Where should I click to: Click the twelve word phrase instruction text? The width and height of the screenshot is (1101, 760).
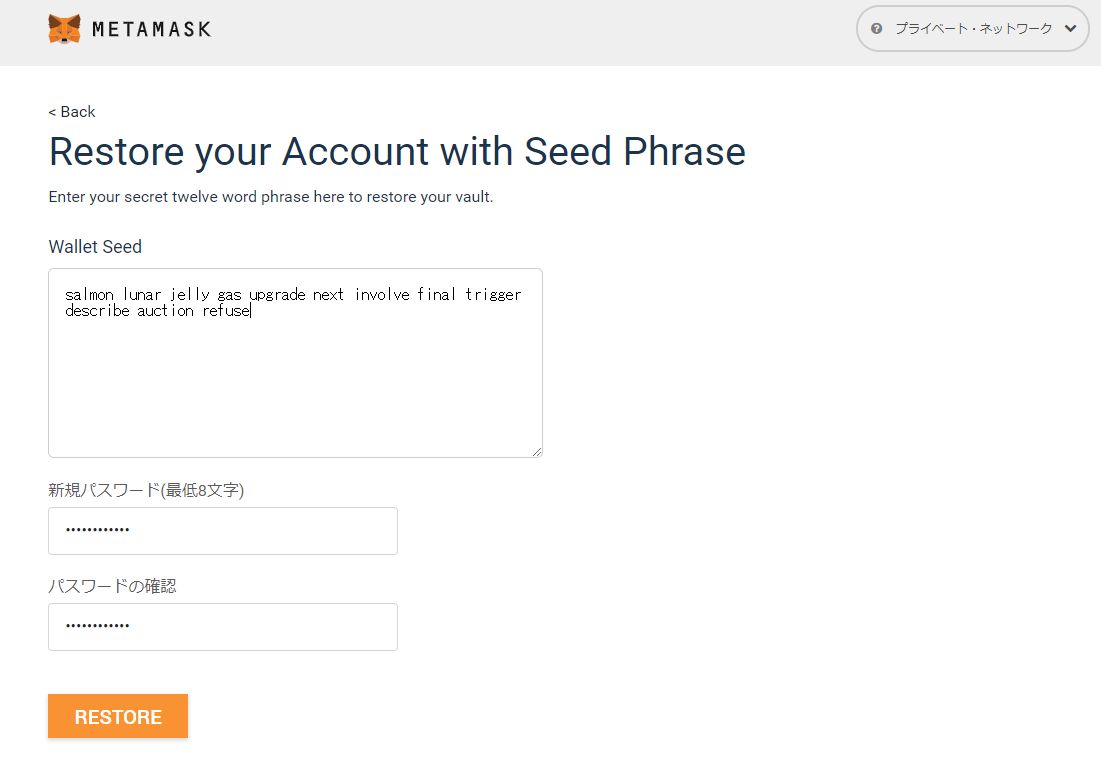(271, 197)
